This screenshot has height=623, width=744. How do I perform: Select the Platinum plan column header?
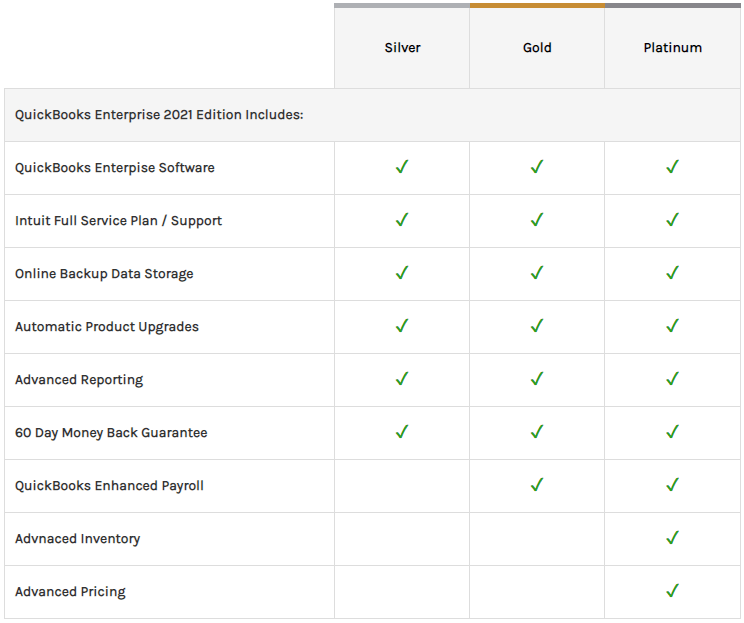pyautogui.click(x=672, y=48)
